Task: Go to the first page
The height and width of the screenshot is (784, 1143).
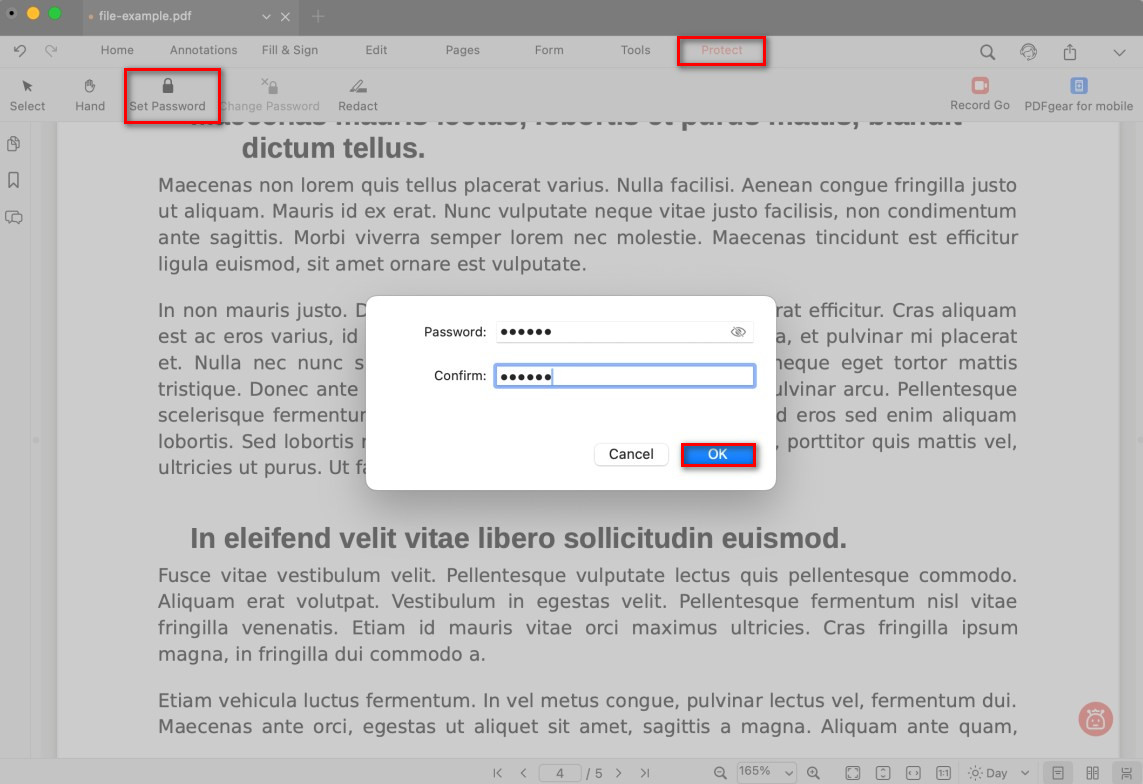Action: coord(497,773)
